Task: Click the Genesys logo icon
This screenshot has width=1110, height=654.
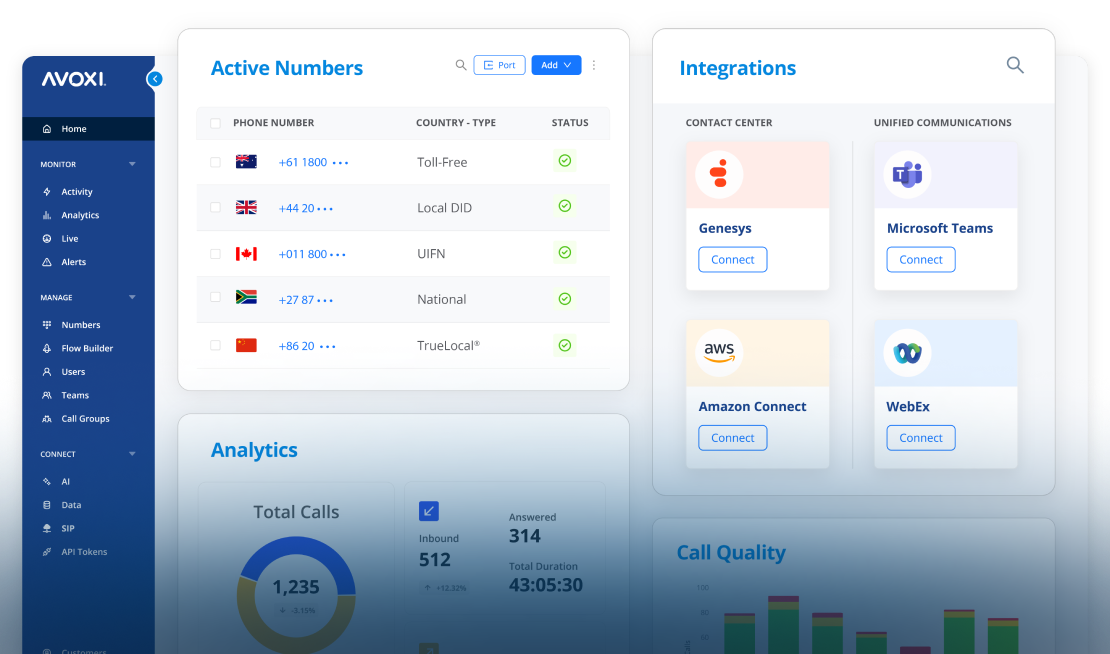Action: point(719,174)
